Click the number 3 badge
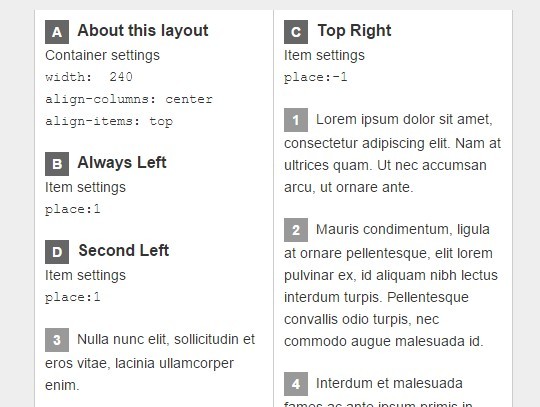Viewport: 540px width, 407px height. (x=57, y=340)
